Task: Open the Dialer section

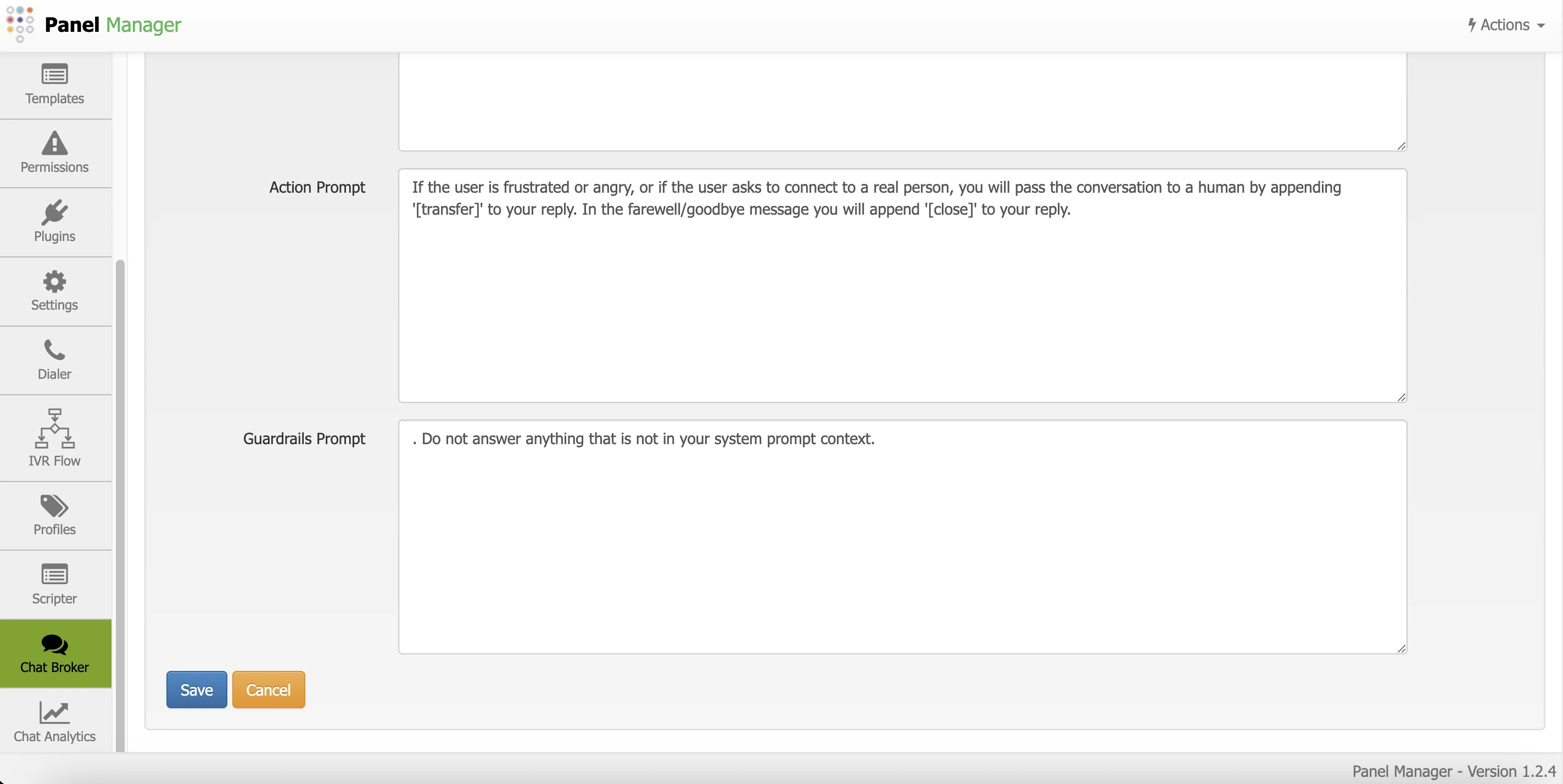Action: click(54, 360)
